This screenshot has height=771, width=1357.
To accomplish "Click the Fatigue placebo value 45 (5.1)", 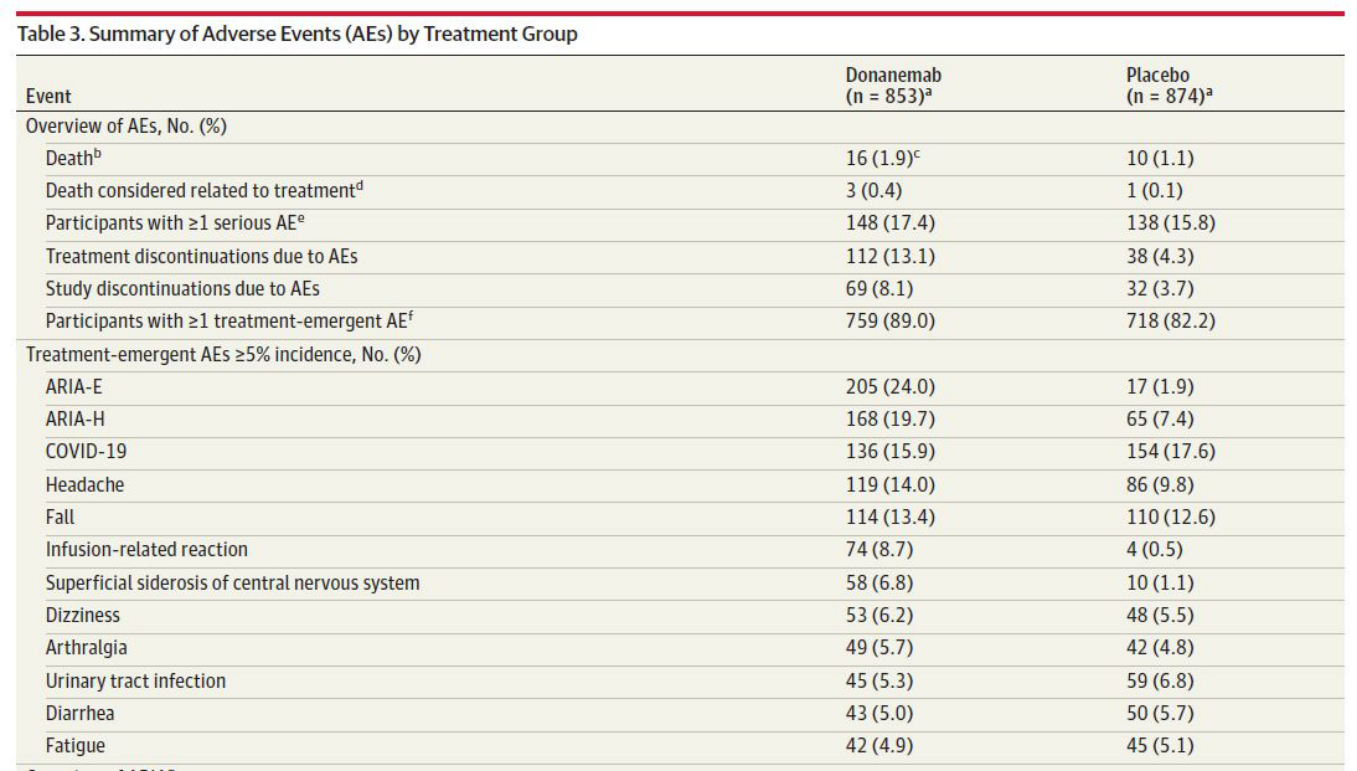I will [1160, 746].
